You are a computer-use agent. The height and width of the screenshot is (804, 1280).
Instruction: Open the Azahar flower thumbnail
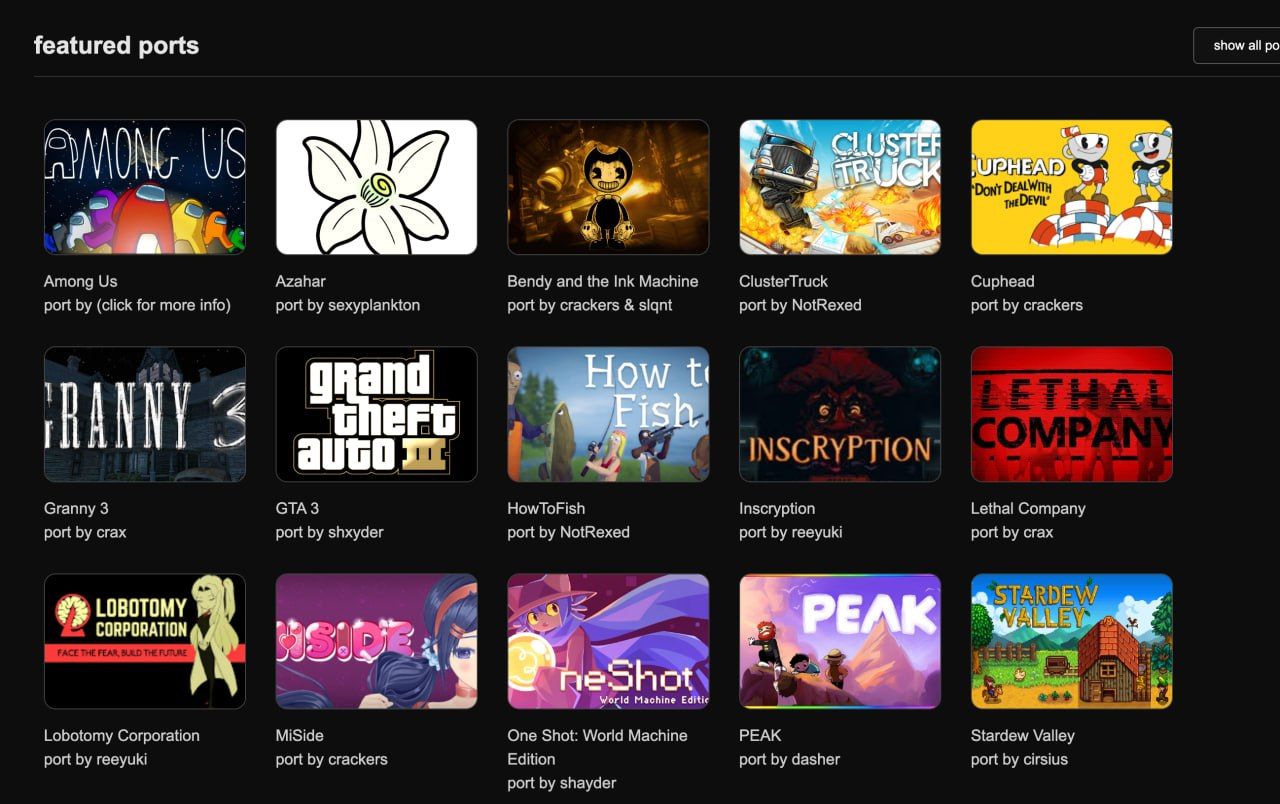click(x=376, y=187)
